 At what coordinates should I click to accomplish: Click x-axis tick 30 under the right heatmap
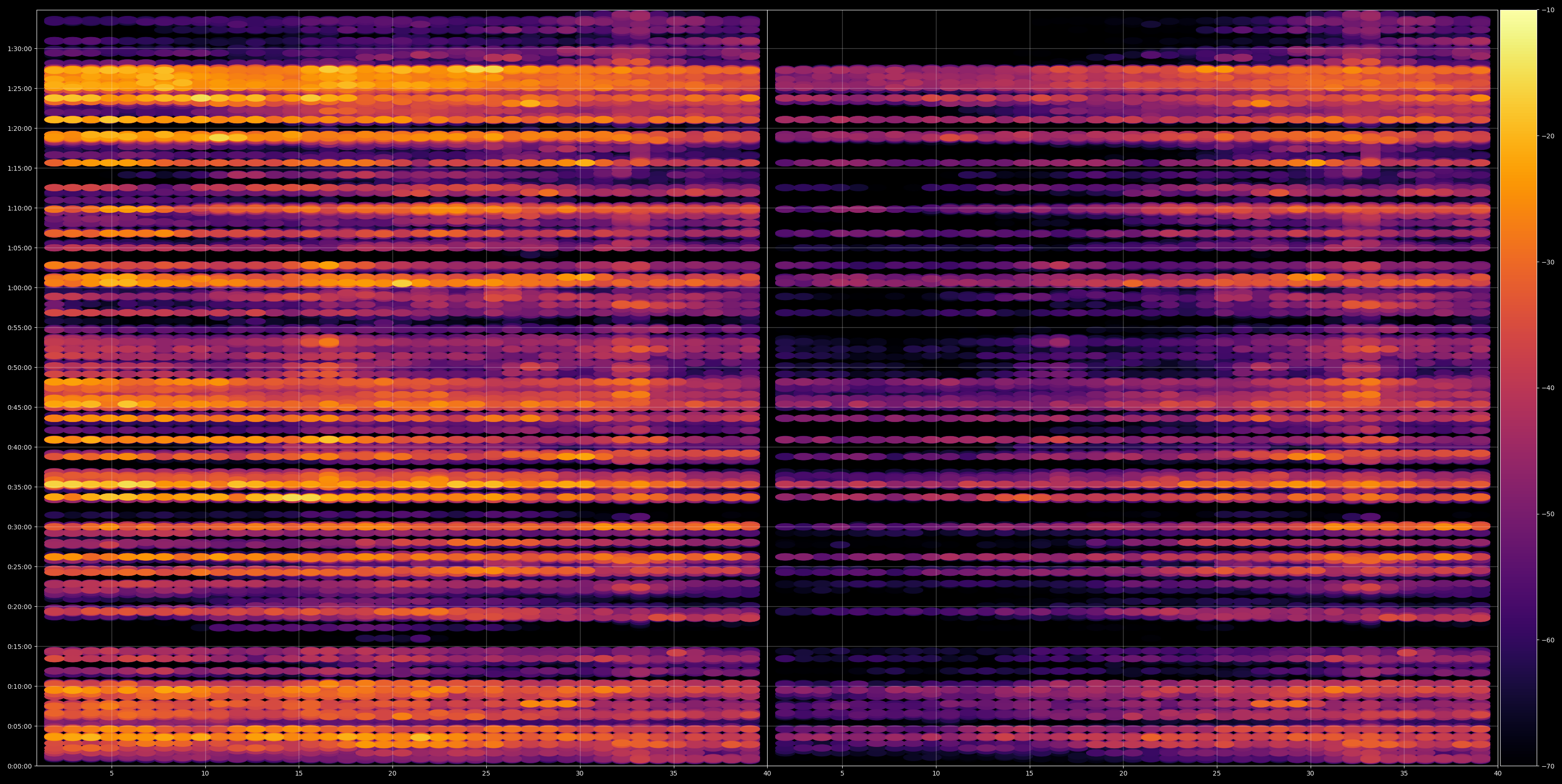1310,774
